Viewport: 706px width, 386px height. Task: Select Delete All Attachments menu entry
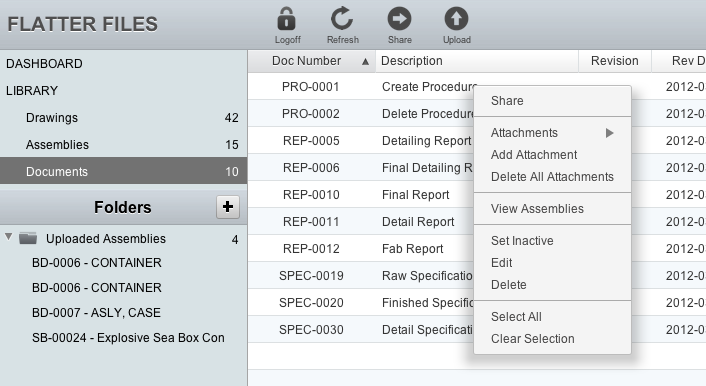[x=552, y=177]
